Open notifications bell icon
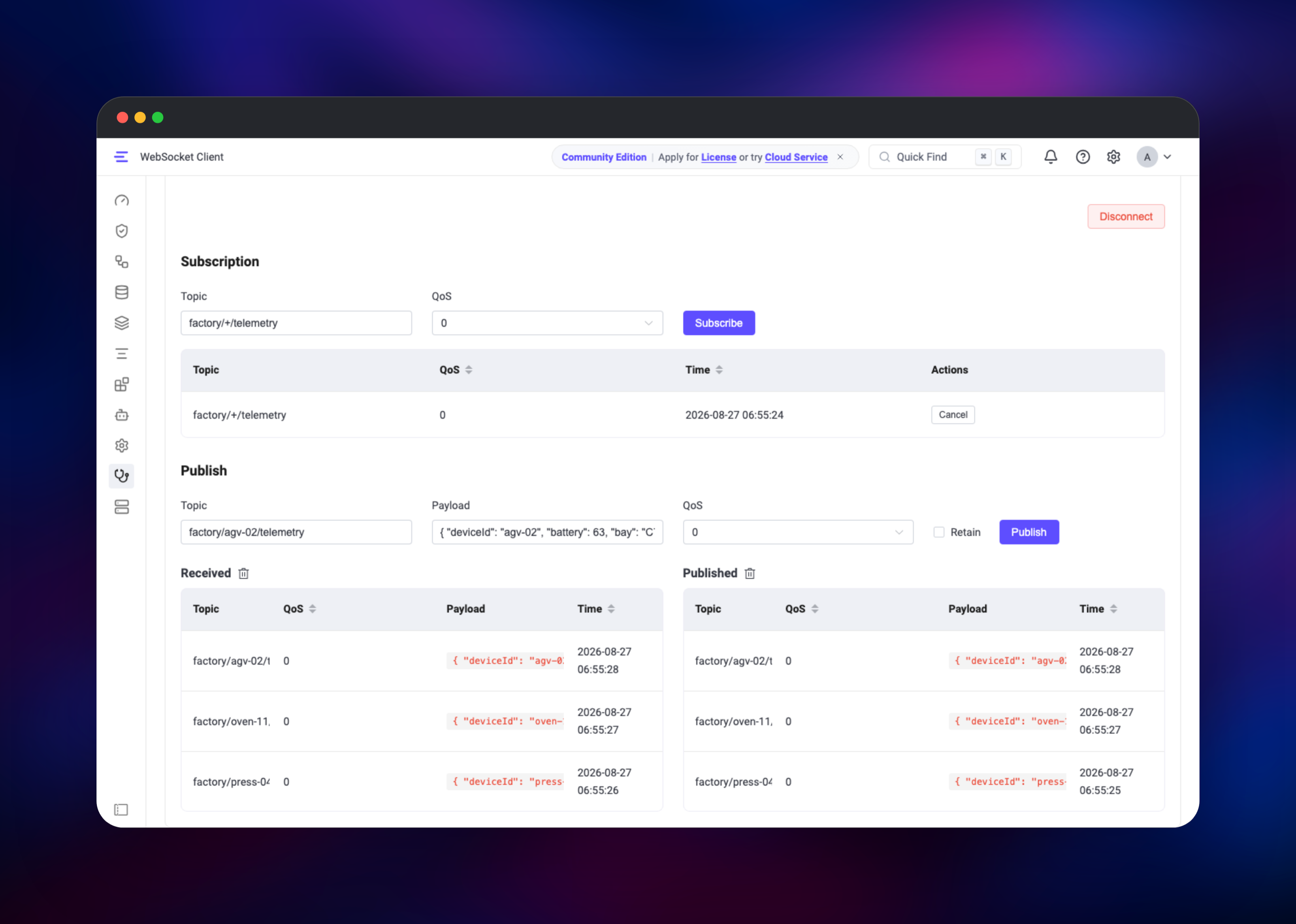 coord(1050,156)
